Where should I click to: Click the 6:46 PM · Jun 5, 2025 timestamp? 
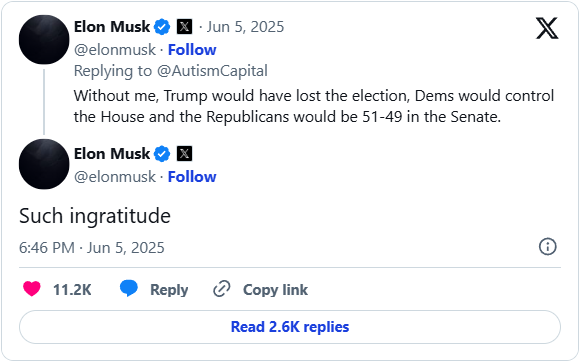pyautogui.click(x=92, y=248)
